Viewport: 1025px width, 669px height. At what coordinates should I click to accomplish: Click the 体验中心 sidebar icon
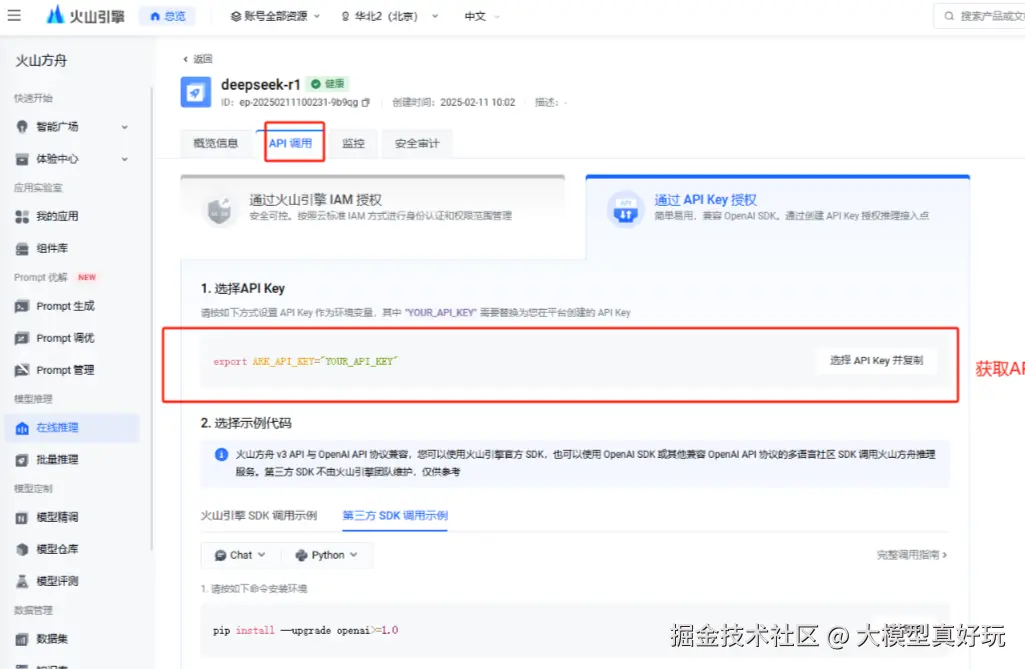click(x=22, y=159)
